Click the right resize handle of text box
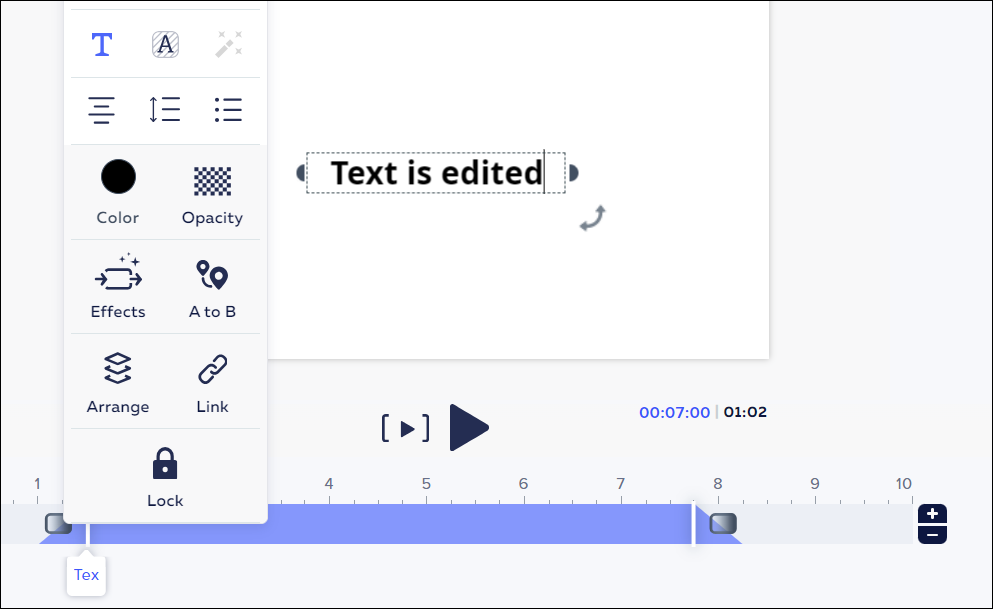Screen dimensions: 993x609 [x=573, y=173]
